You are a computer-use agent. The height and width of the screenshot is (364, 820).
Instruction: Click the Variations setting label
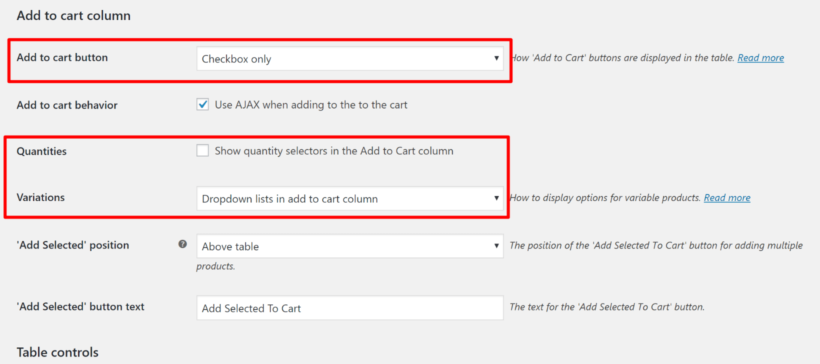point(41,197)
